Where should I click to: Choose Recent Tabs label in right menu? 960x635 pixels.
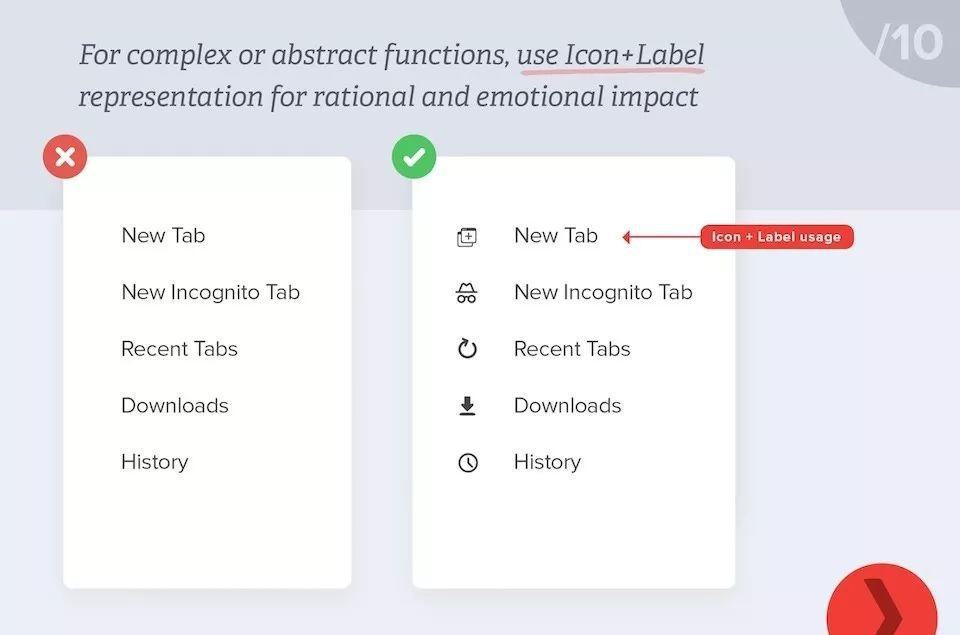tap(572, 349)
